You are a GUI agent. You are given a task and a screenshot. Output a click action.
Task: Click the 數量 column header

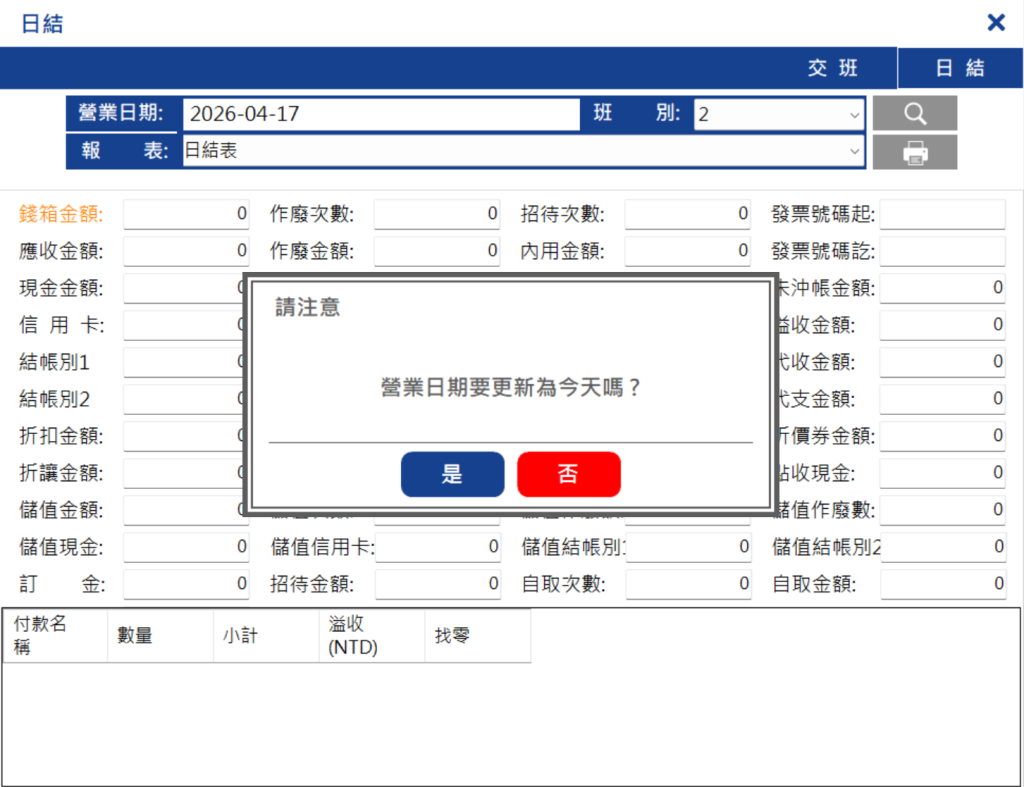[x=161, y=635]
